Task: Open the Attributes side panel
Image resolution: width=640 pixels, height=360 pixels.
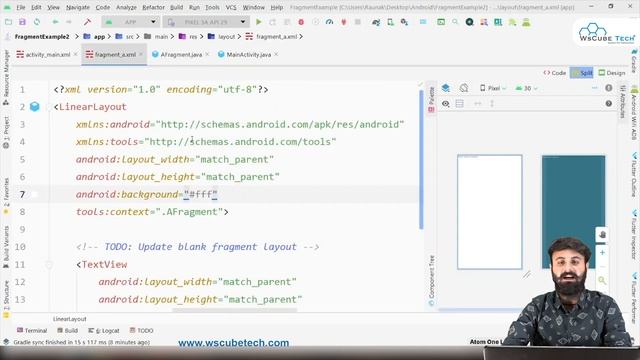Action: click(x=623, y=102)
